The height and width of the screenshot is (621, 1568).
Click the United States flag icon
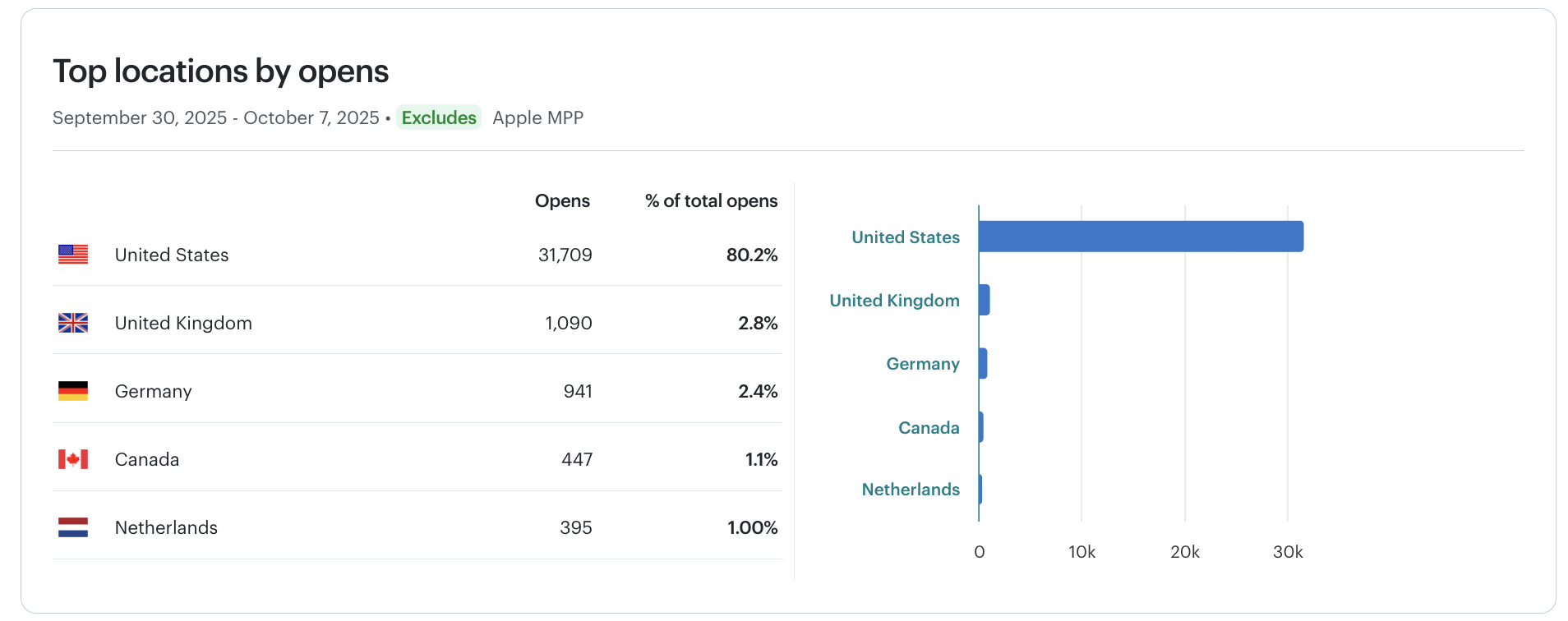(x=73, y=255)
